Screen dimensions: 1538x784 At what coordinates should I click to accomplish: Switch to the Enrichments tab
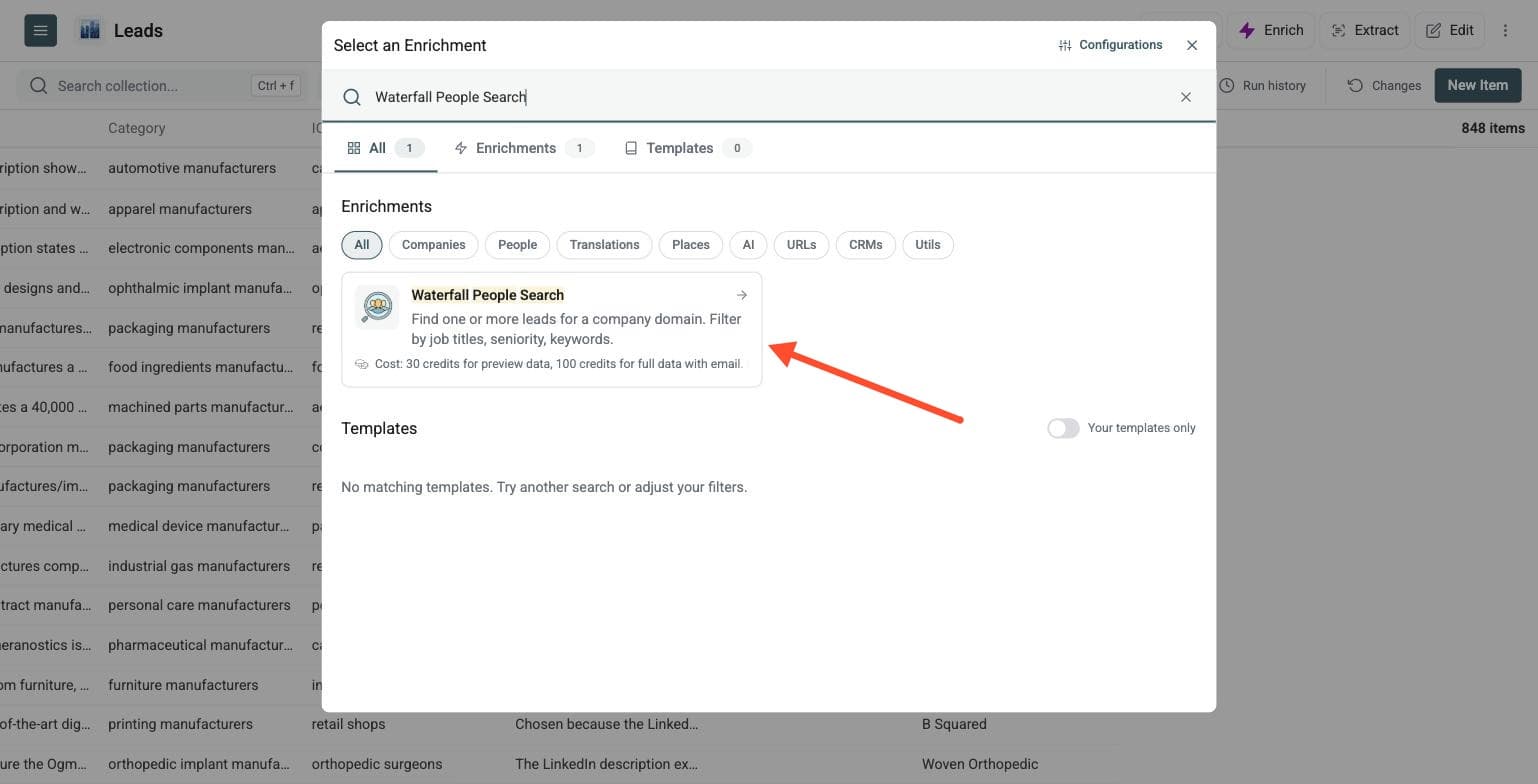point(524,148)
